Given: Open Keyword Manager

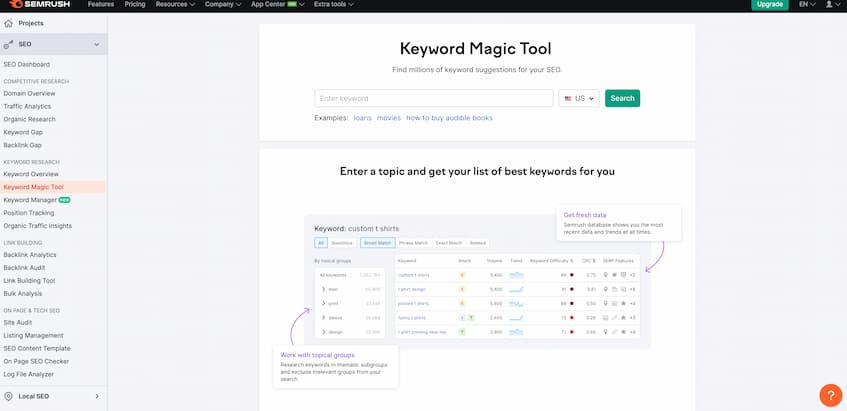Looking at the screenshot, I should click(x=30, y=200).
